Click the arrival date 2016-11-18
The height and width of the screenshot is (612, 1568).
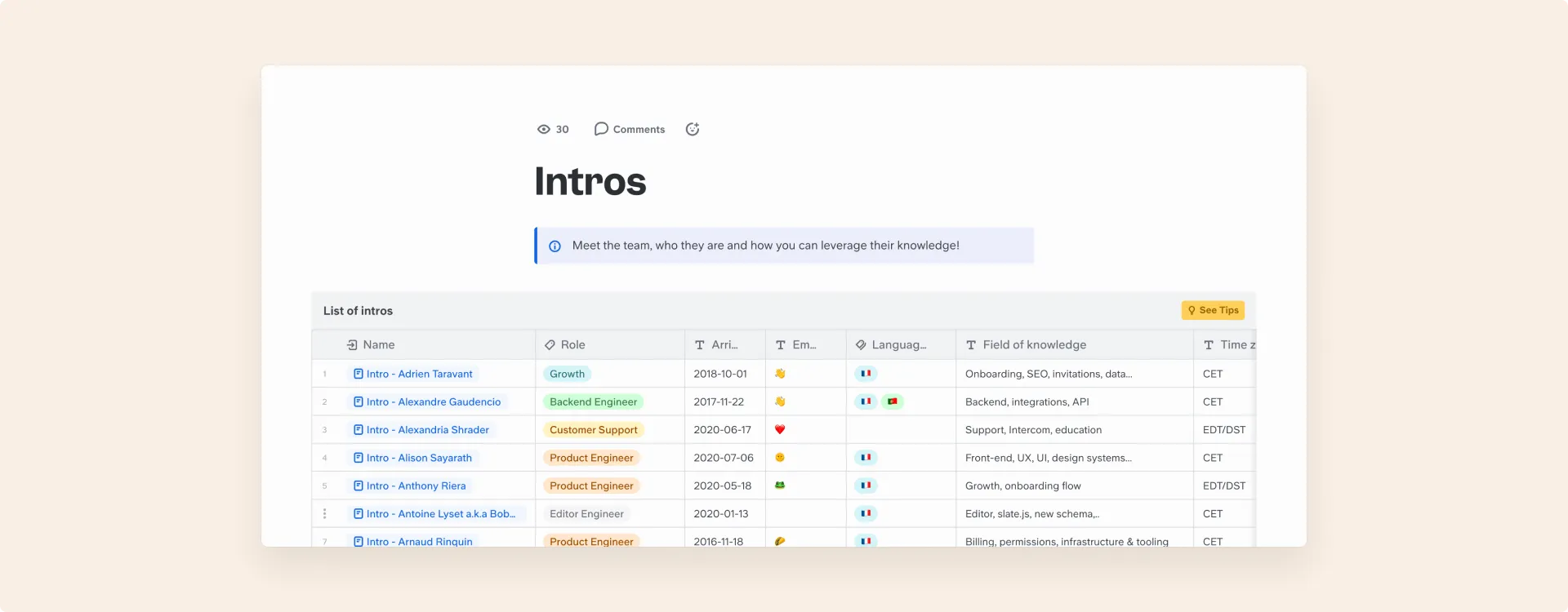(x=719, y=541)
